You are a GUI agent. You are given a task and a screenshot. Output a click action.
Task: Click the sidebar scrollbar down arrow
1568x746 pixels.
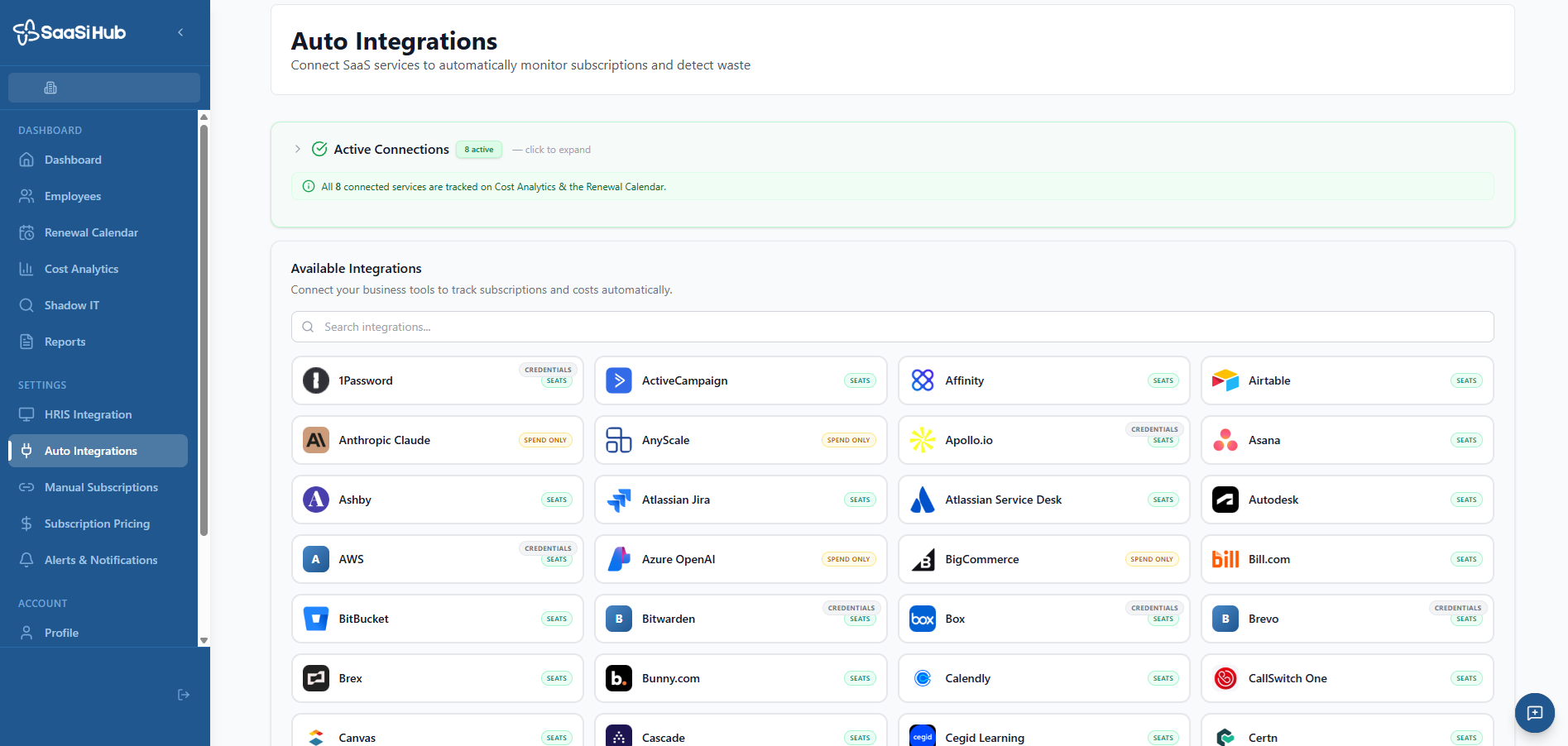pos(204,641)
